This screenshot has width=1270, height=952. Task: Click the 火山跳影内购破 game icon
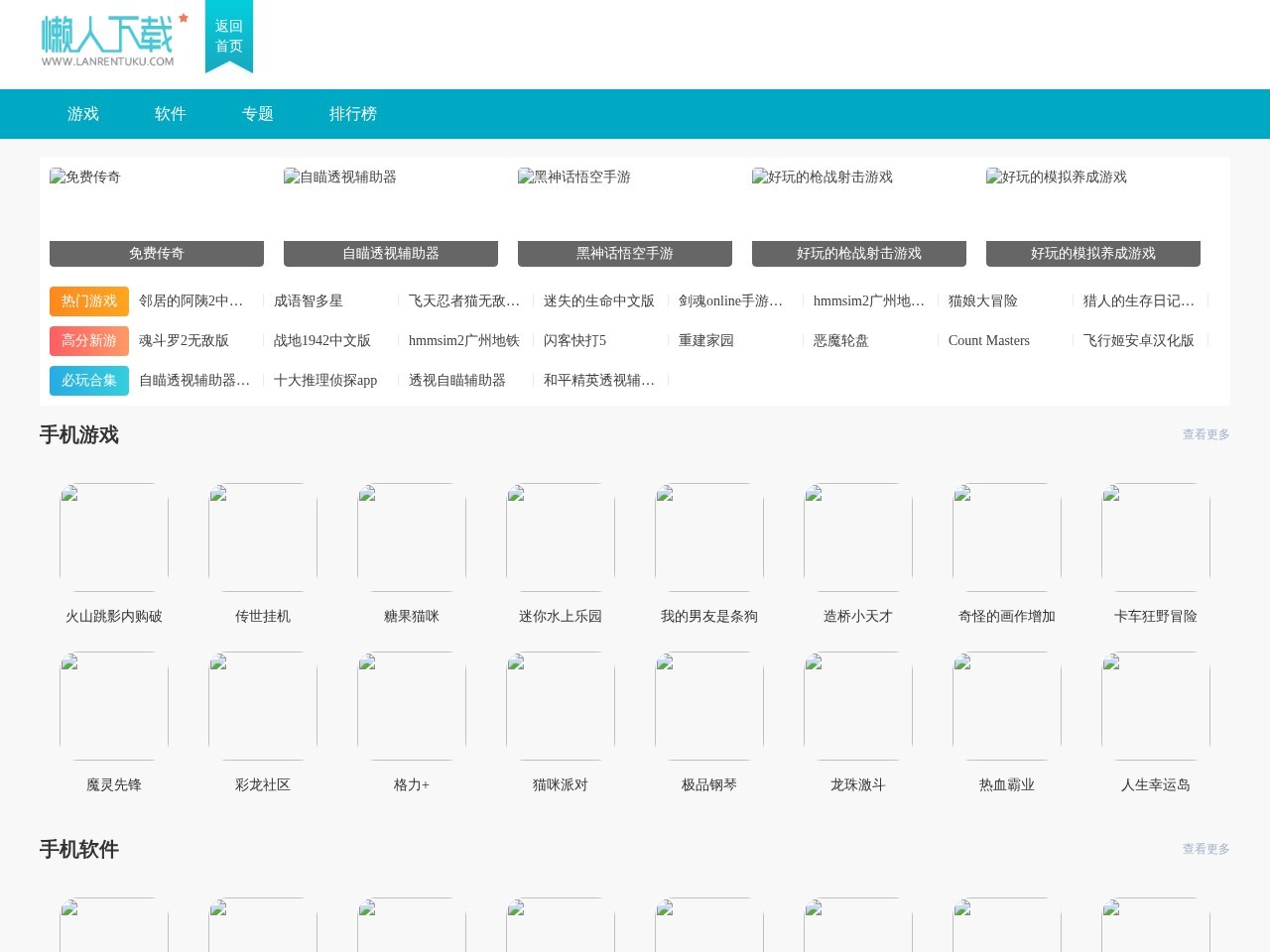point(114,537)
